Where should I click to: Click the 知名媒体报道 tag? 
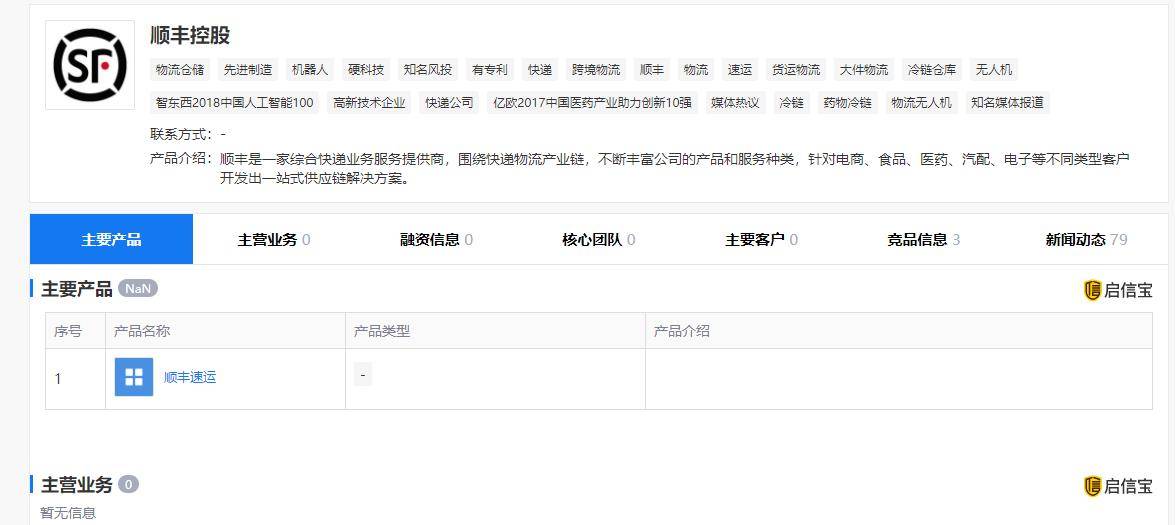tap(1007, 103)
